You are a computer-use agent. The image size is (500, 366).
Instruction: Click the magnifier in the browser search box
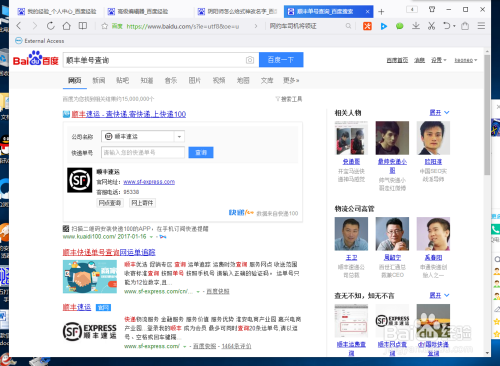click(x=348, y=26)
